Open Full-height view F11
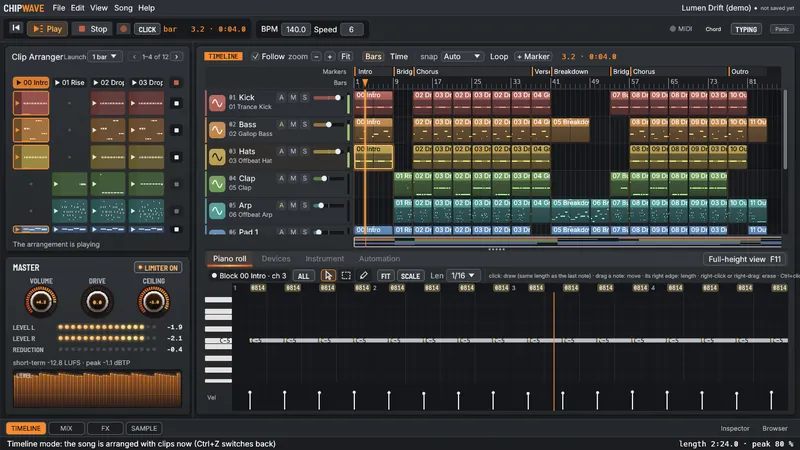 744,259
